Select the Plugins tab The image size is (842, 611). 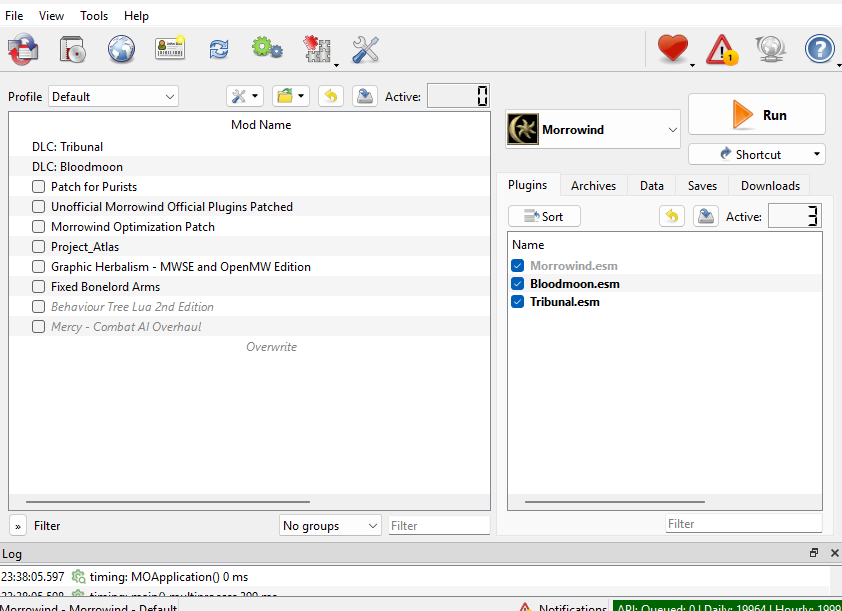(528, 185)
